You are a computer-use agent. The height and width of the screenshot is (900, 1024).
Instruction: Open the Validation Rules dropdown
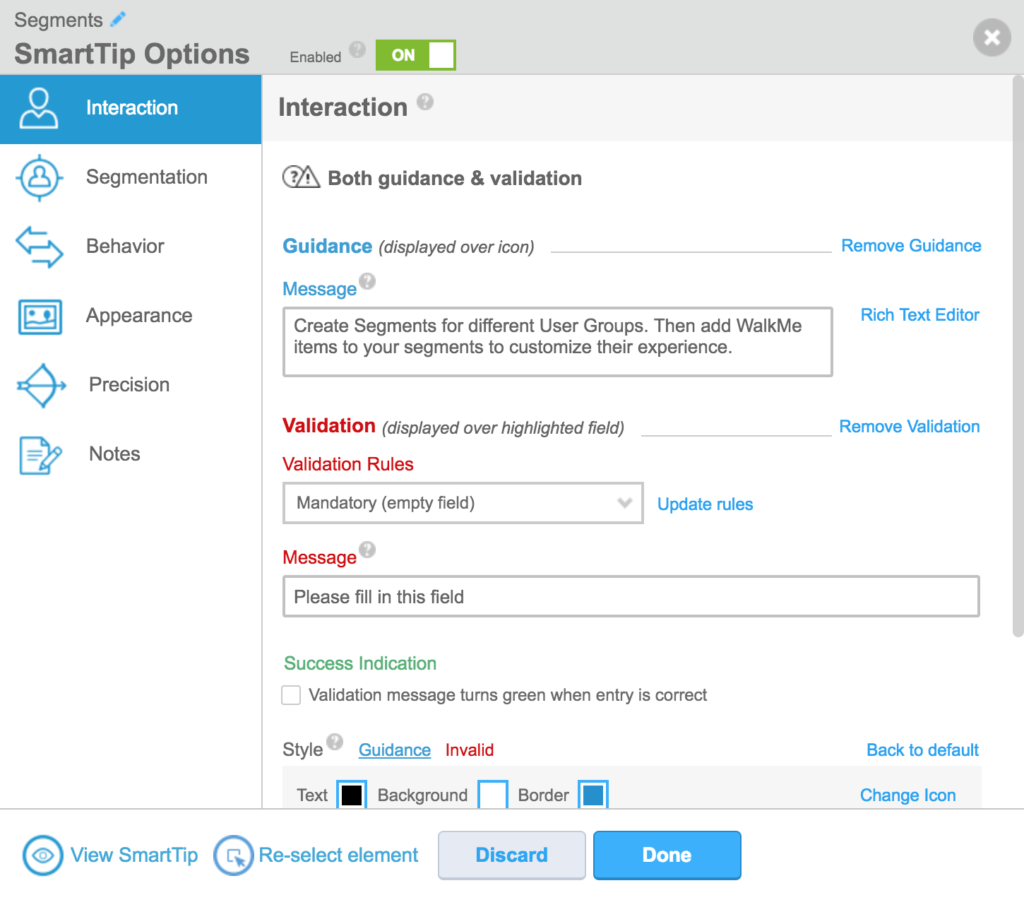point(462,503)
